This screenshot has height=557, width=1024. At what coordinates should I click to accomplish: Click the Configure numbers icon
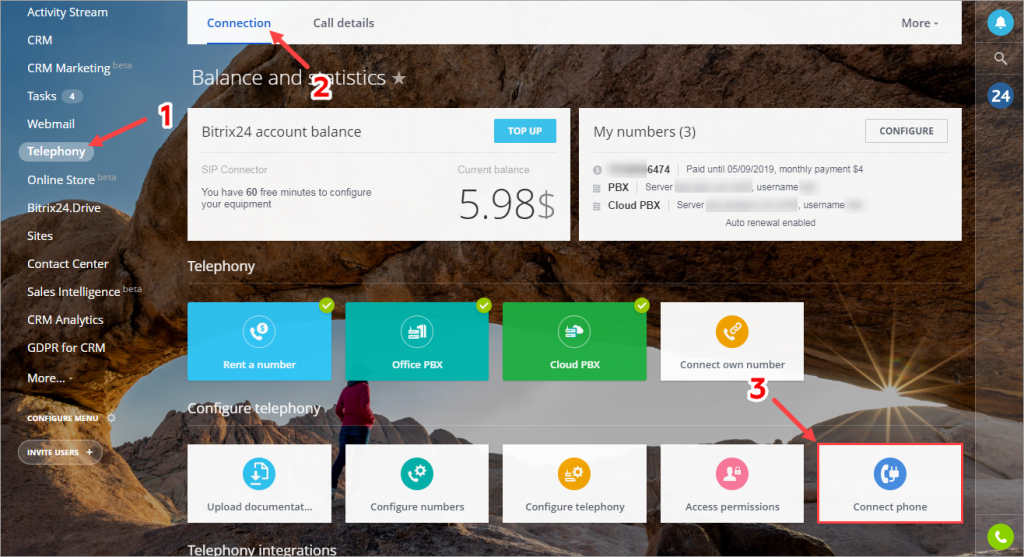[417, 473]
